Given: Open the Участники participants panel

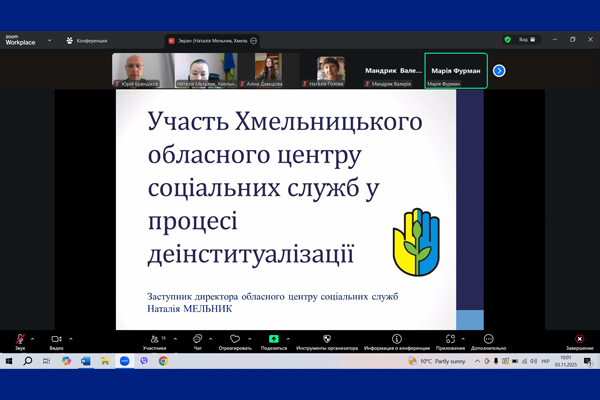Looking at the screenshot, I should tap(154, 340).
